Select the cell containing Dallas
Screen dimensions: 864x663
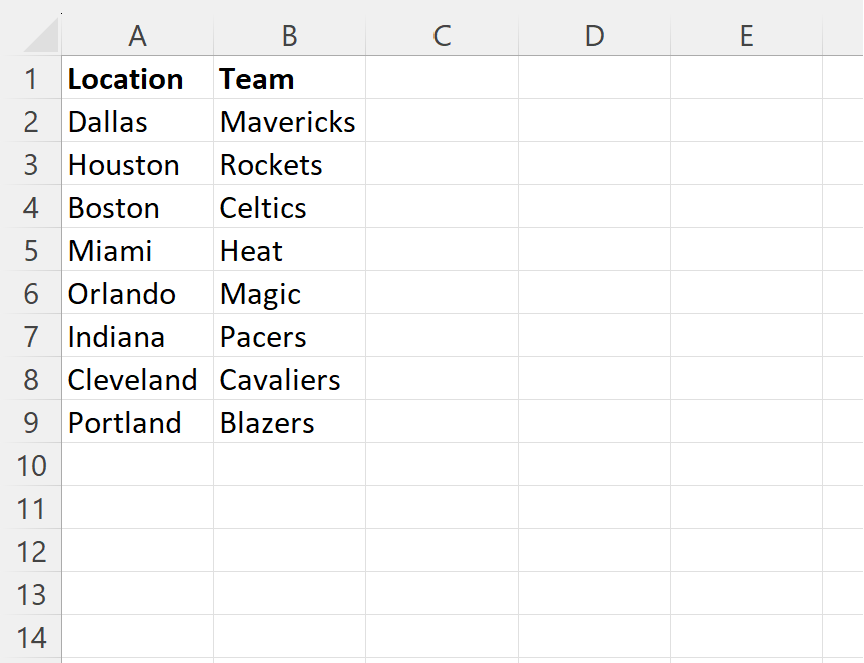[138, 121]
